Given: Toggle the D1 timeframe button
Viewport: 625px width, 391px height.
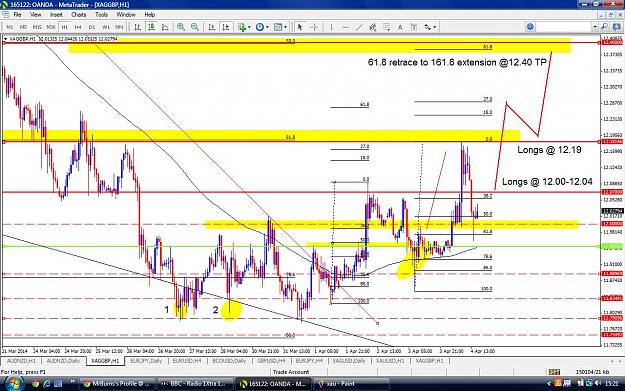Looking at the screenshot, I should click(x=92, y=27).
